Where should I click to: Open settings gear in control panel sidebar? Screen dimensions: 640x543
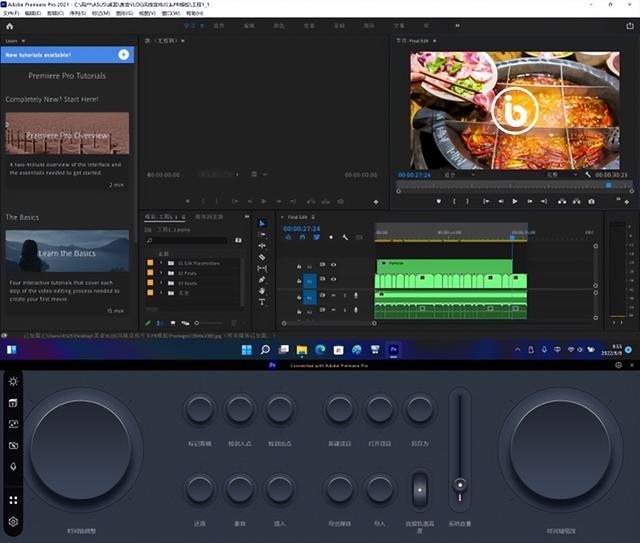(13, 521)
